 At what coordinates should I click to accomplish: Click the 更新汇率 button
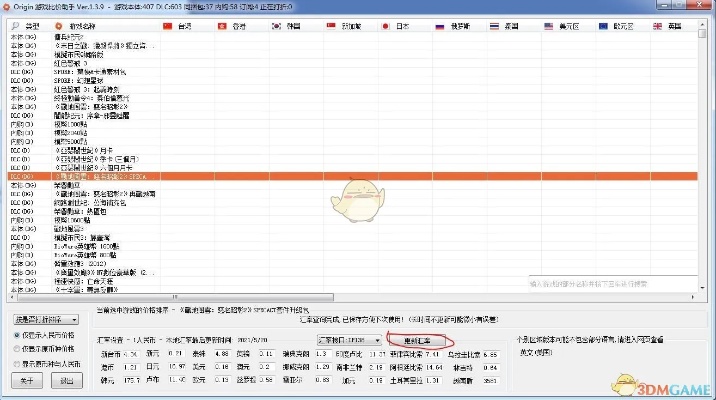click(x=417, y=341)
